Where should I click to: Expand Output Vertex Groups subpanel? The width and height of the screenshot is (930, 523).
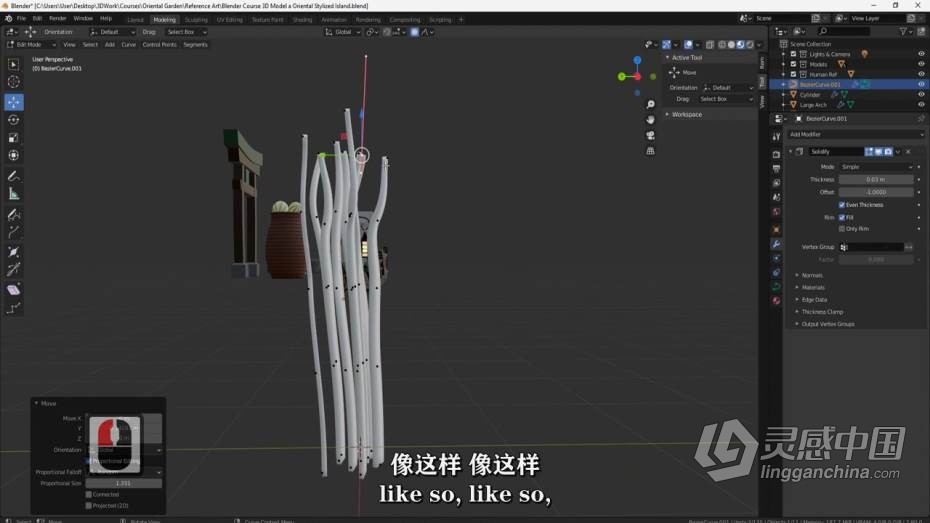click(827, 324)
